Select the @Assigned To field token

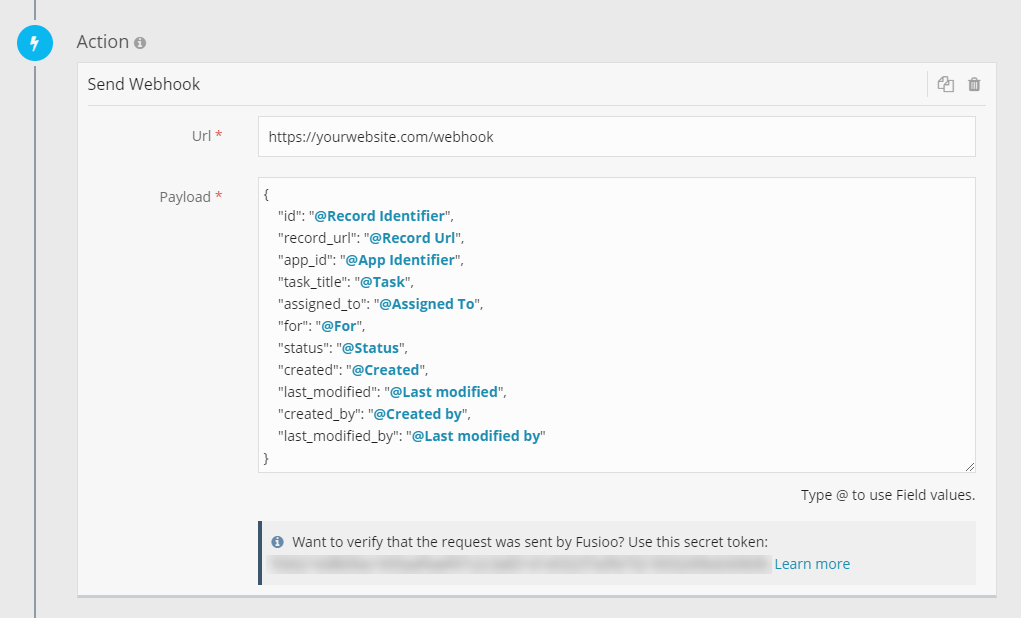pos(427,304)
